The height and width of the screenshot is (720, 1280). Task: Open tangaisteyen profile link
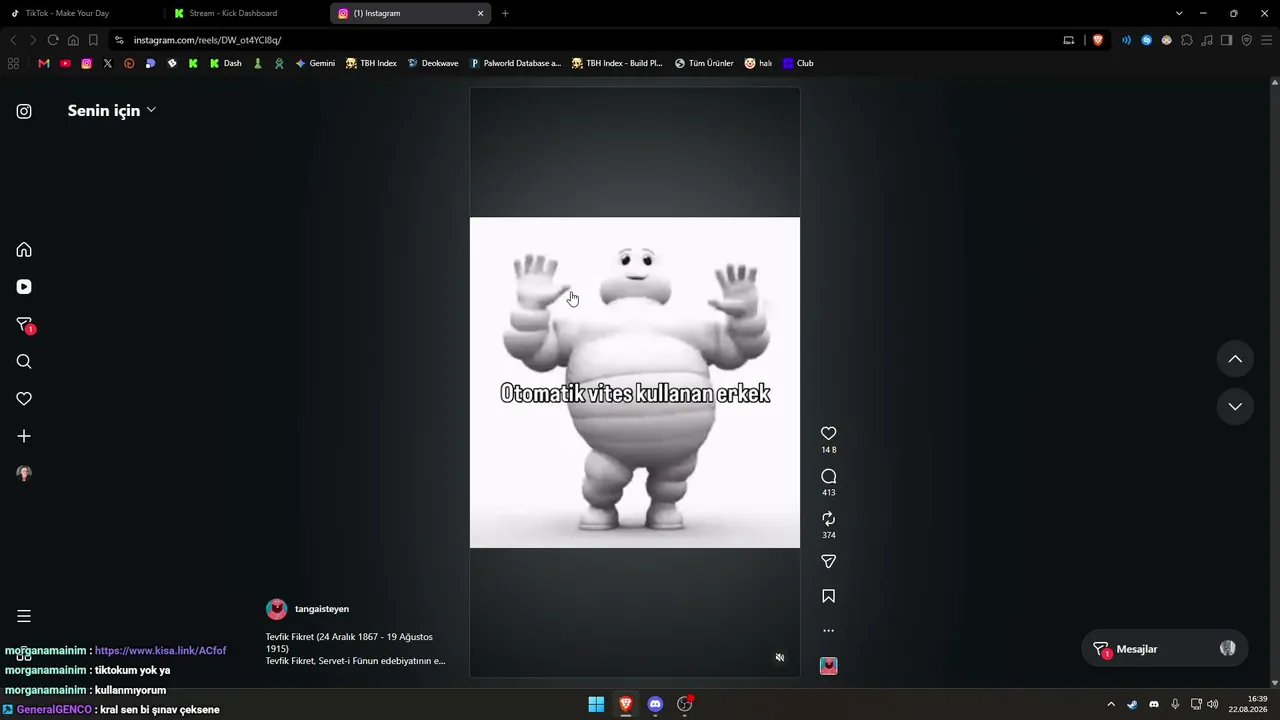point(322,609)
